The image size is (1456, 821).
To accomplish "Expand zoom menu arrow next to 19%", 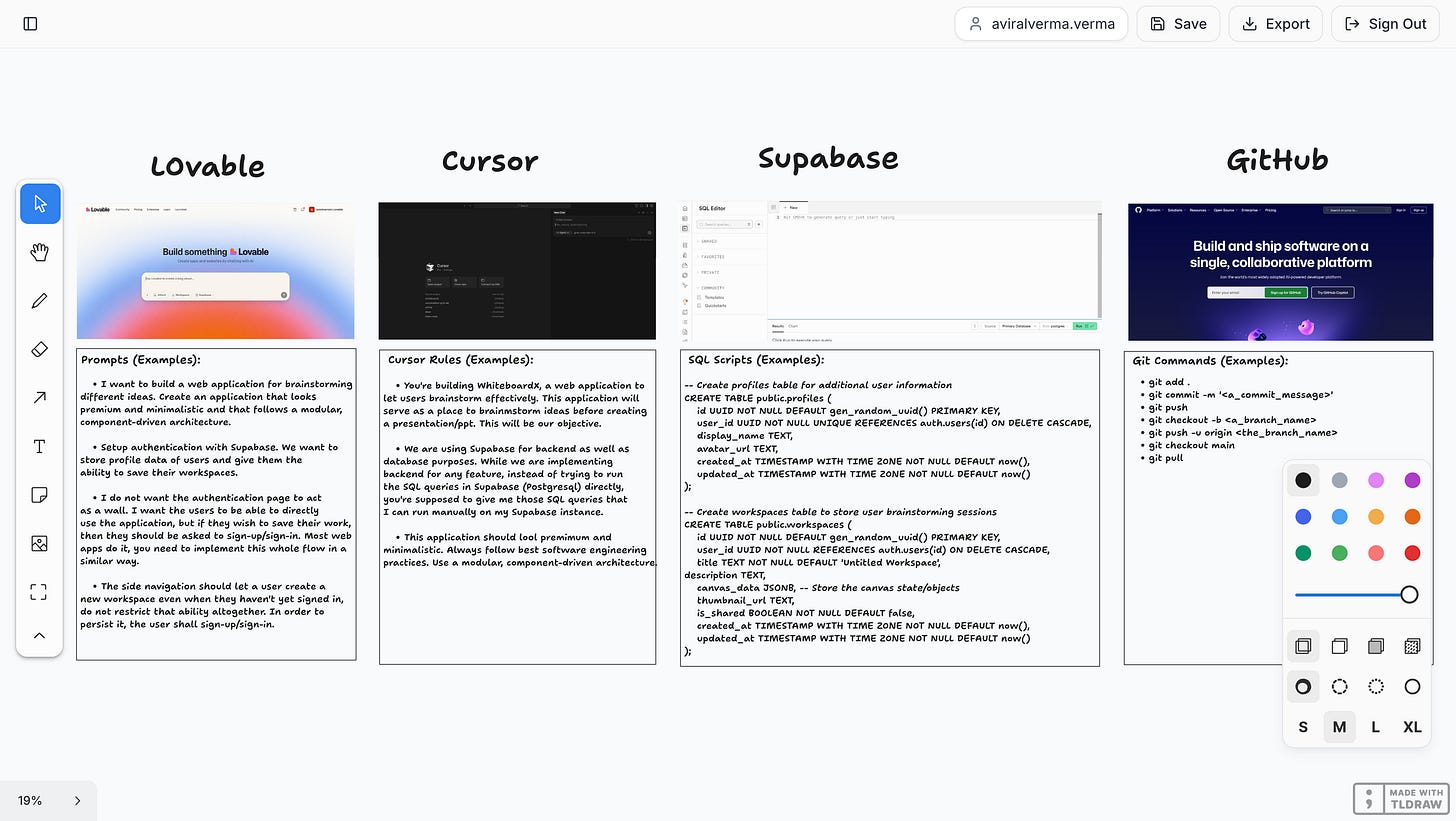I will 78,801.
